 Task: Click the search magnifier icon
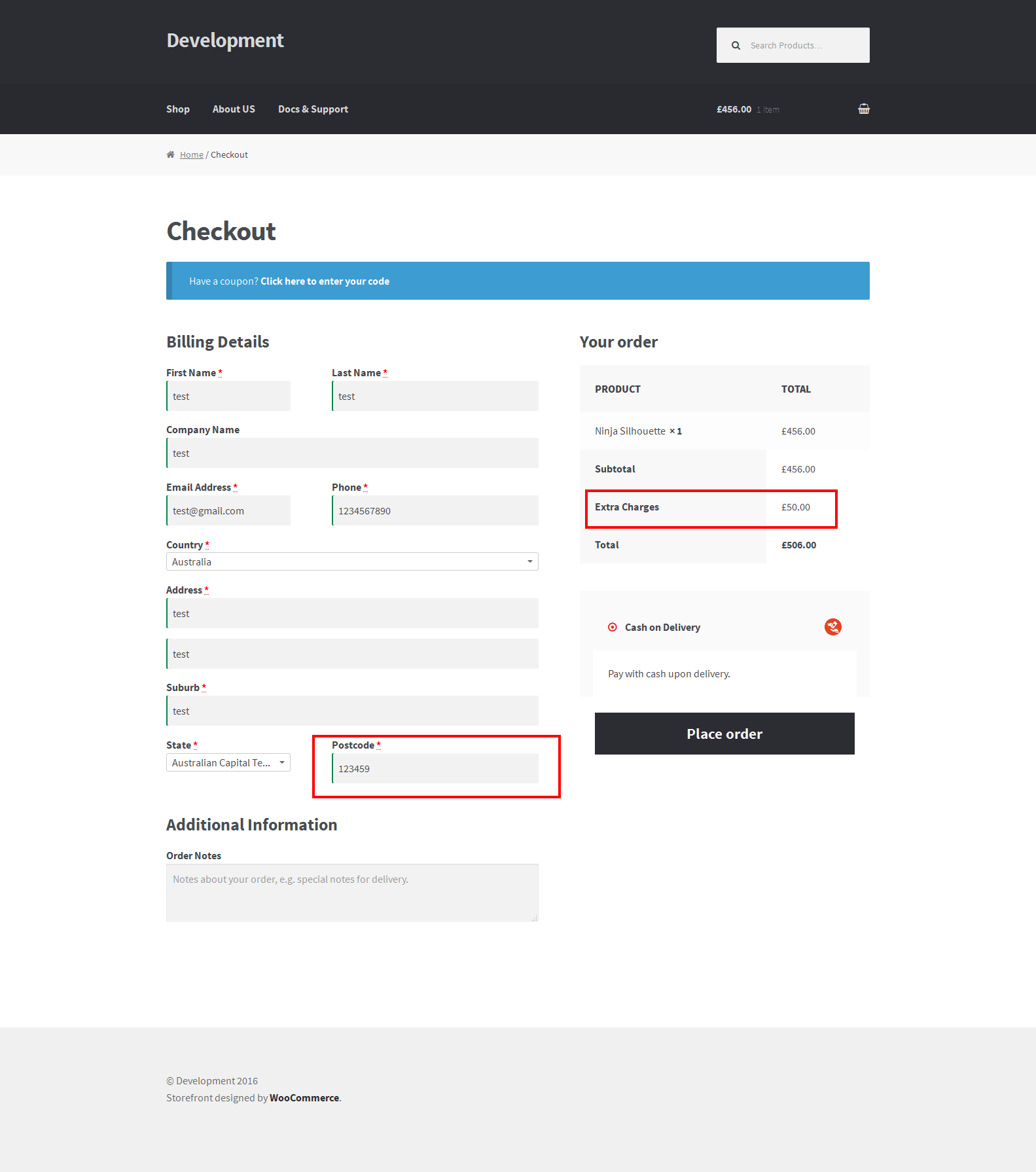point(736,46)
